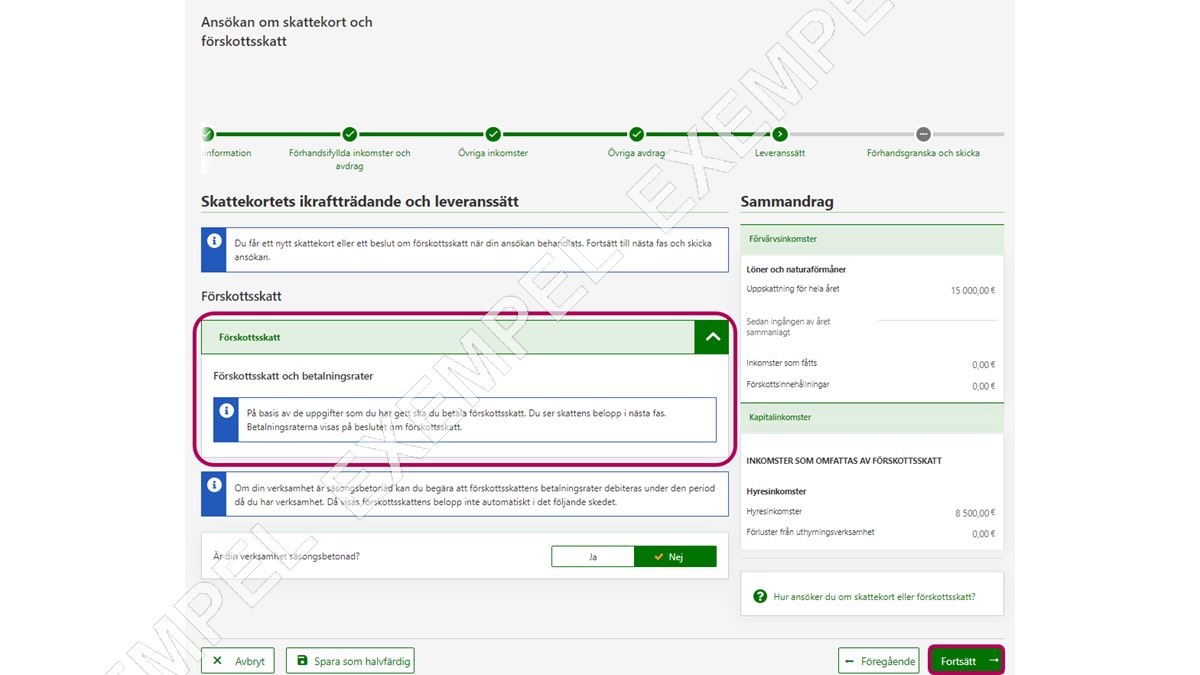Select Nej for säsongsbetonad verksamhet
1200x675 pixels.
pos(675,557)
